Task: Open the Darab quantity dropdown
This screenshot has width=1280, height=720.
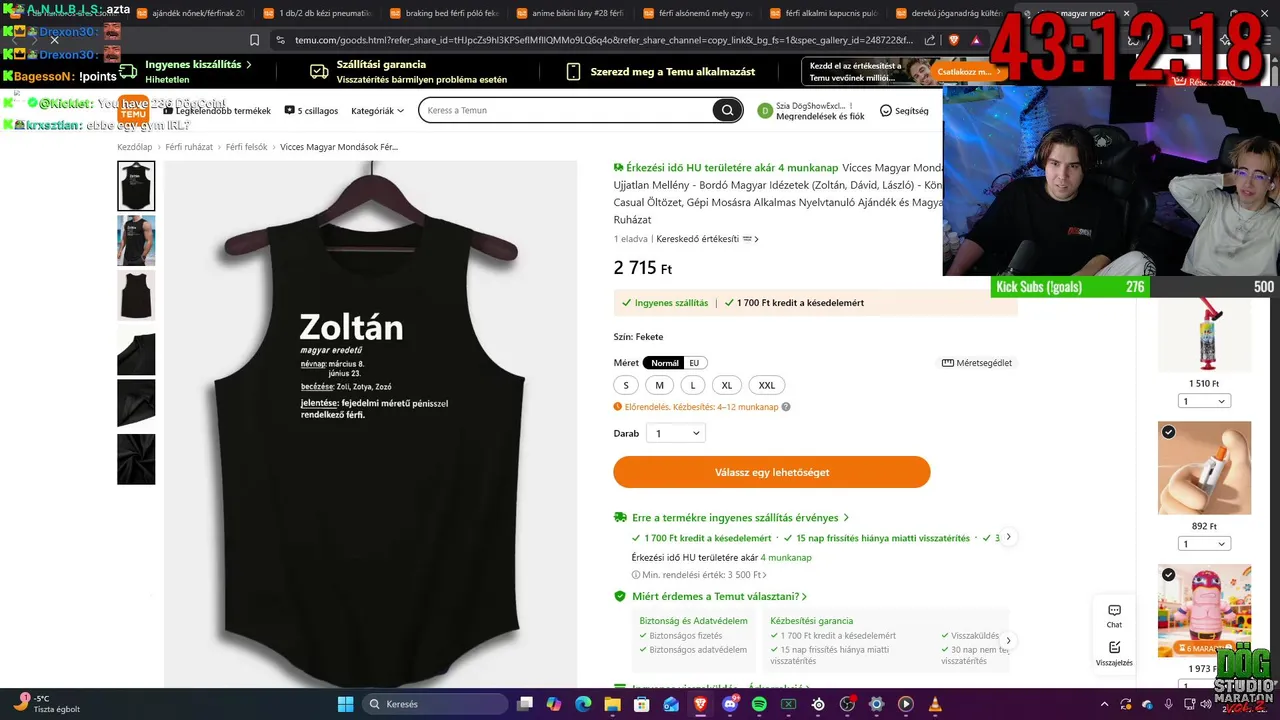Action: [676, 433]
